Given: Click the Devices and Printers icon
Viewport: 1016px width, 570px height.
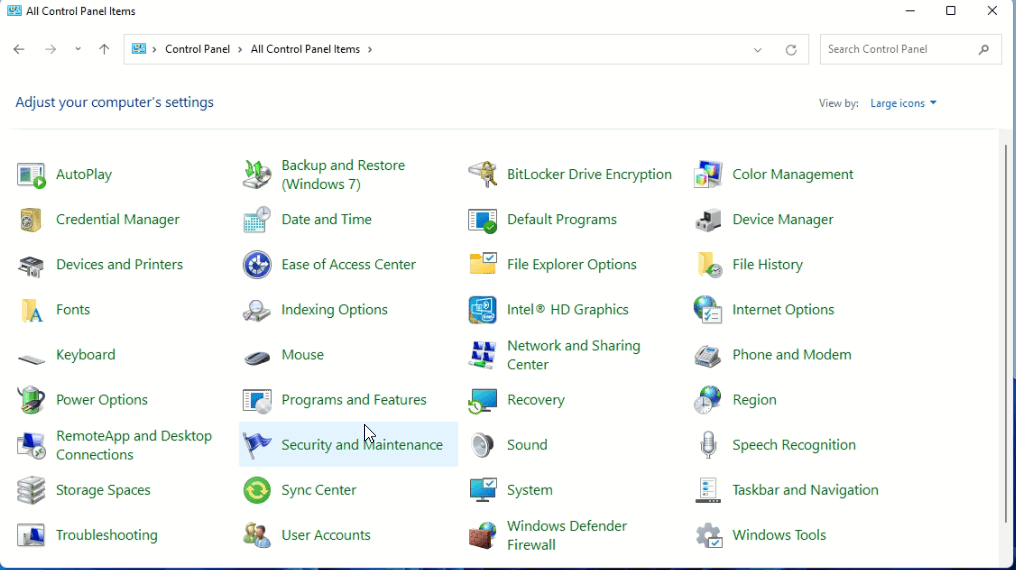Looking at the screenshot, I should [30, 265].
